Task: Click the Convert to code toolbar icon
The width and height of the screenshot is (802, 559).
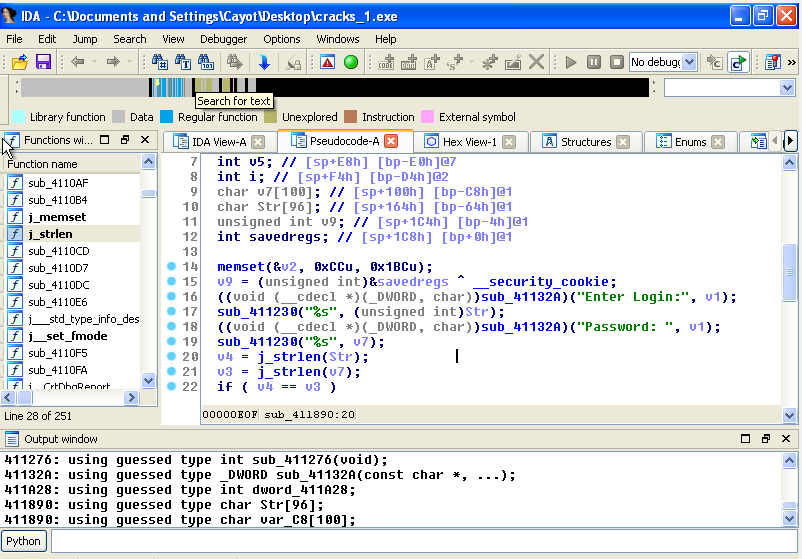Action: coord(386,62)
